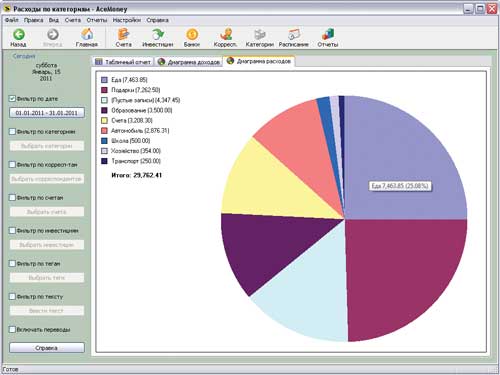This screenshot has height=375, width=500.
Task: Open the Вид menu
Action: [54, 20]
